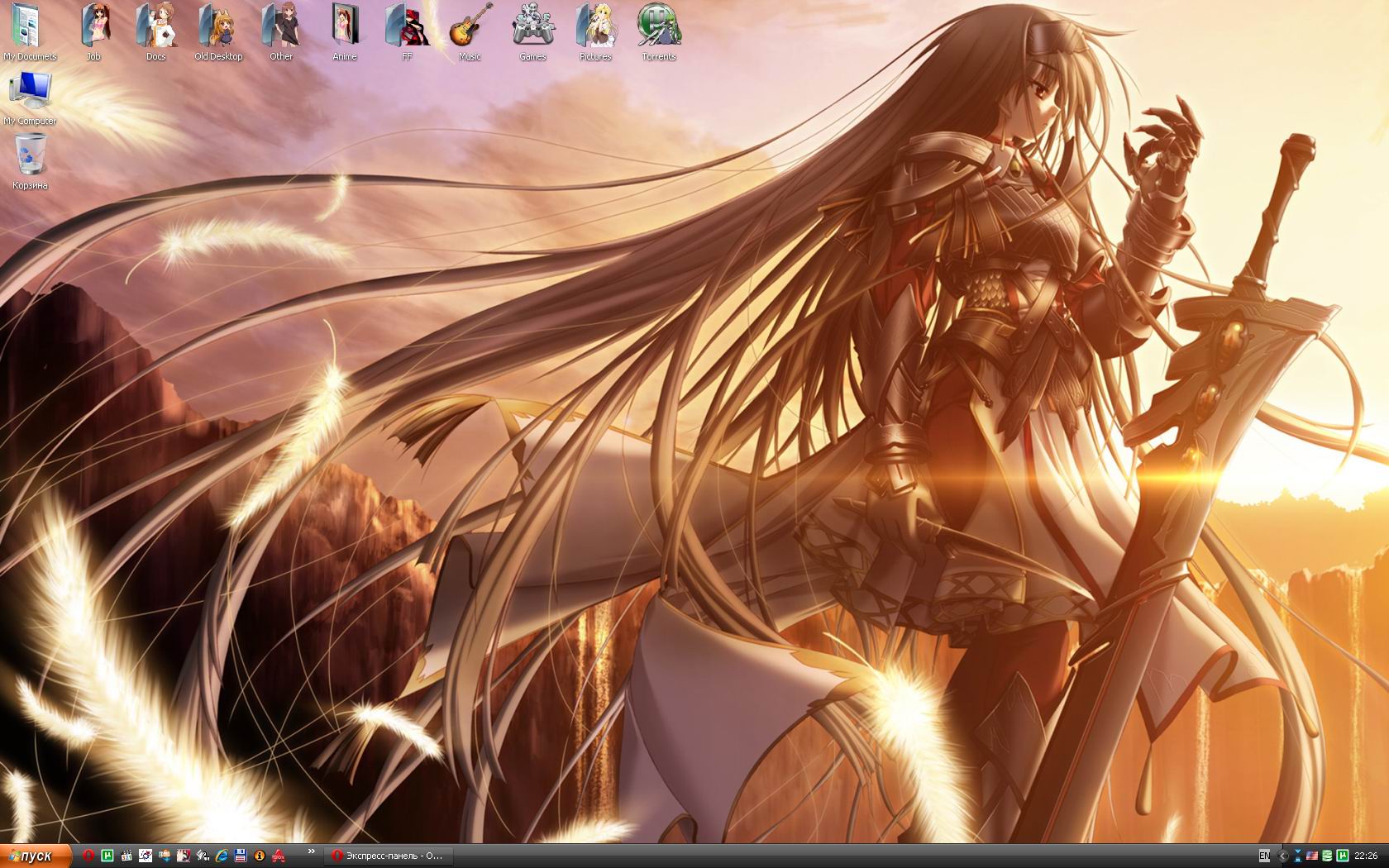Screen dimensions: 1389x868
Task: Select the Docs folder icon
Action: click(156, 31)
